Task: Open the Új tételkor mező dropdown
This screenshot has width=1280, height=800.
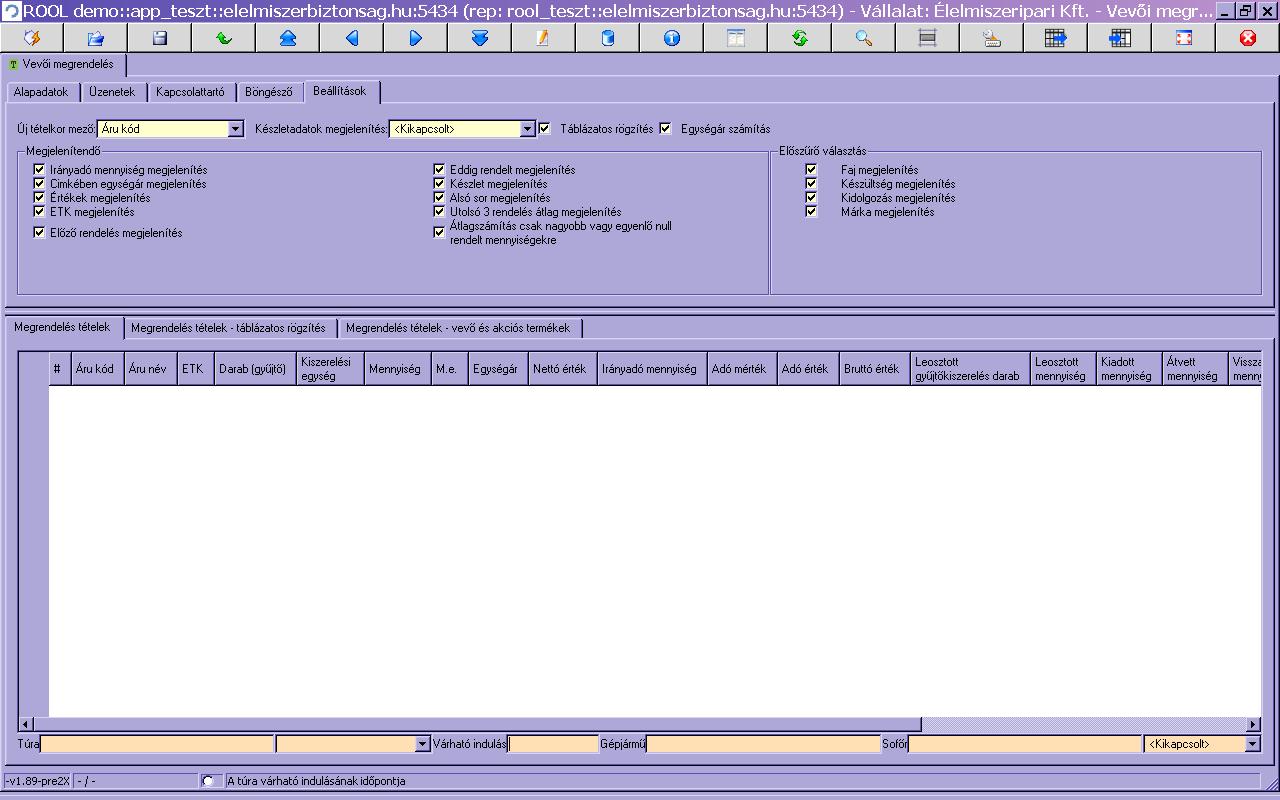Action: pos(236,129)
